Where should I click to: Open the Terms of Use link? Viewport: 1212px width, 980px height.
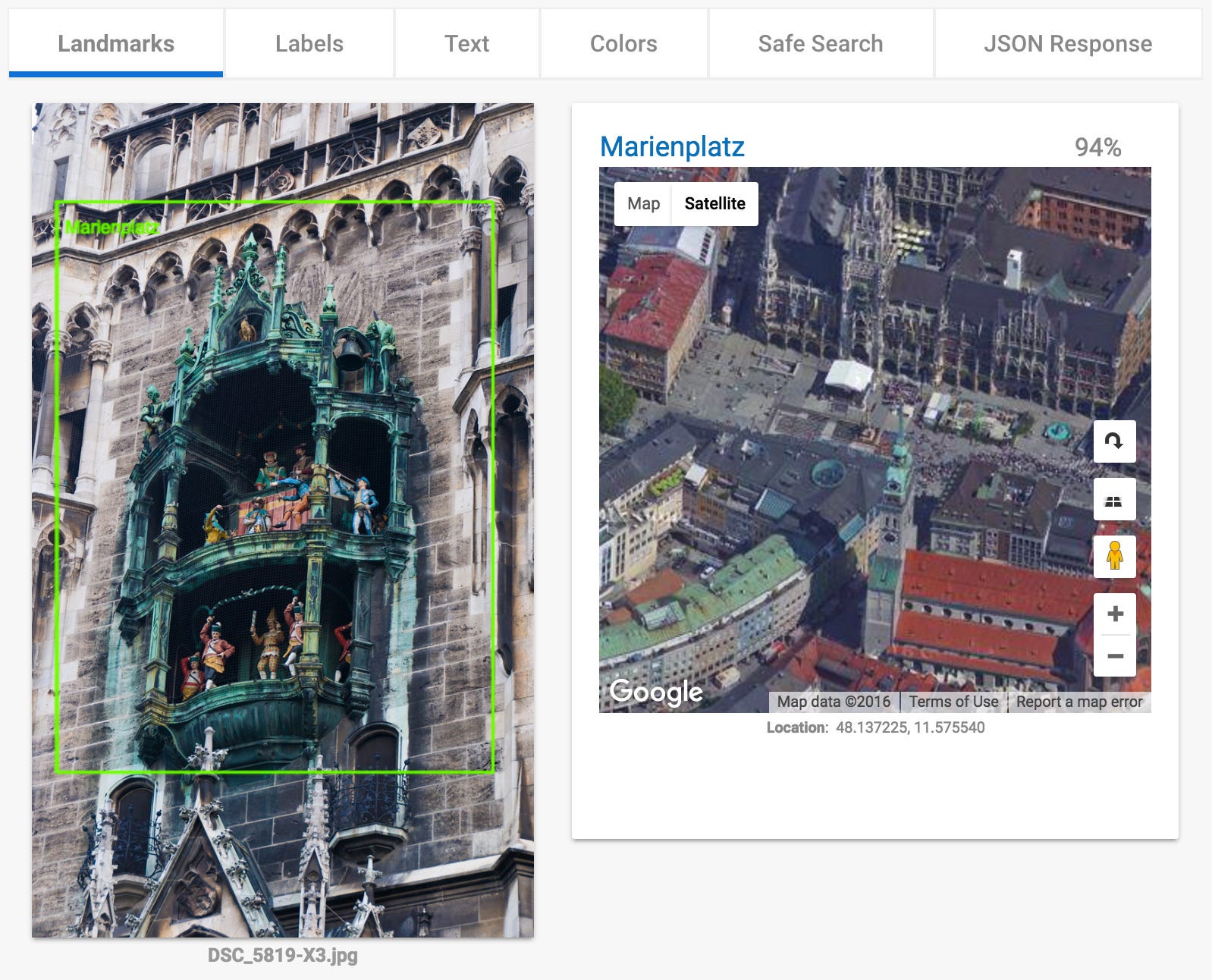953,702
